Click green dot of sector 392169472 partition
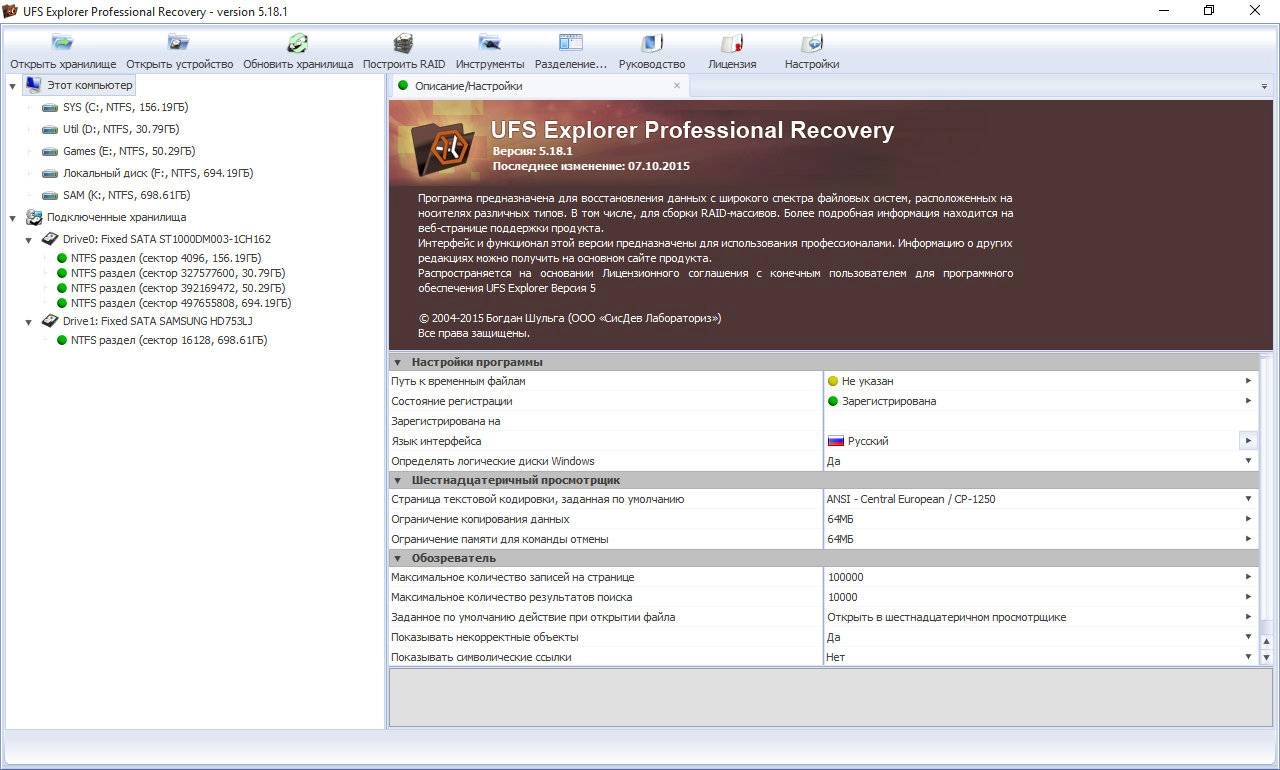 coord(62,288)
